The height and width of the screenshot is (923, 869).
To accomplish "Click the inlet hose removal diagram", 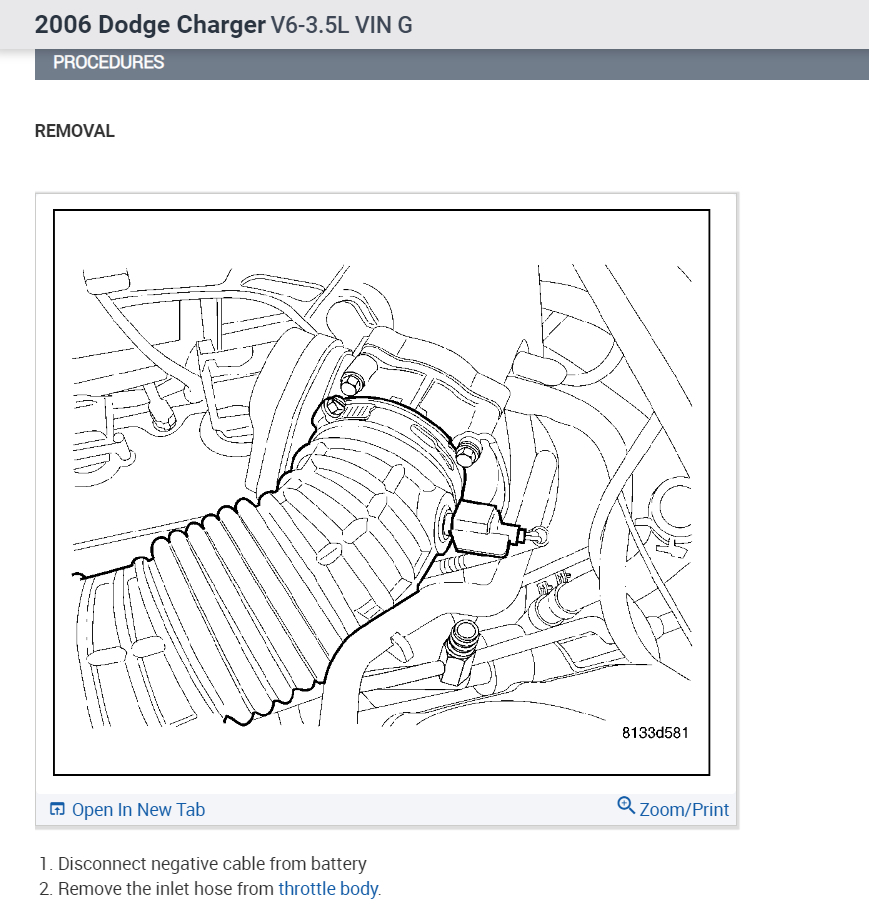I will point(382,492).
